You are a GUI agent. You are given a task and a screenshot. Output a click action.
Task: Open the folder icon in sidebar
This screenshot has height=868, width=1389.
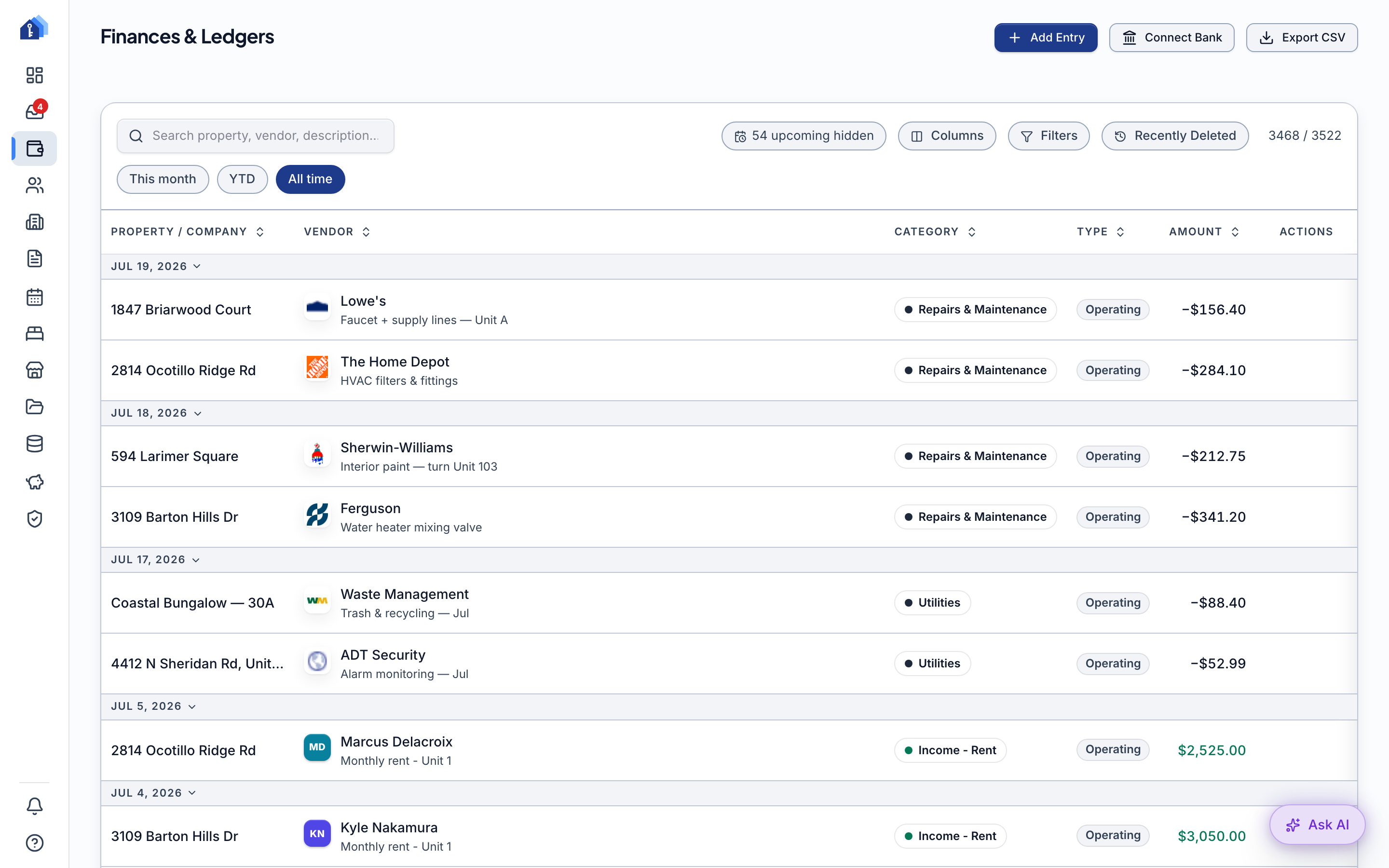[34, 407]
